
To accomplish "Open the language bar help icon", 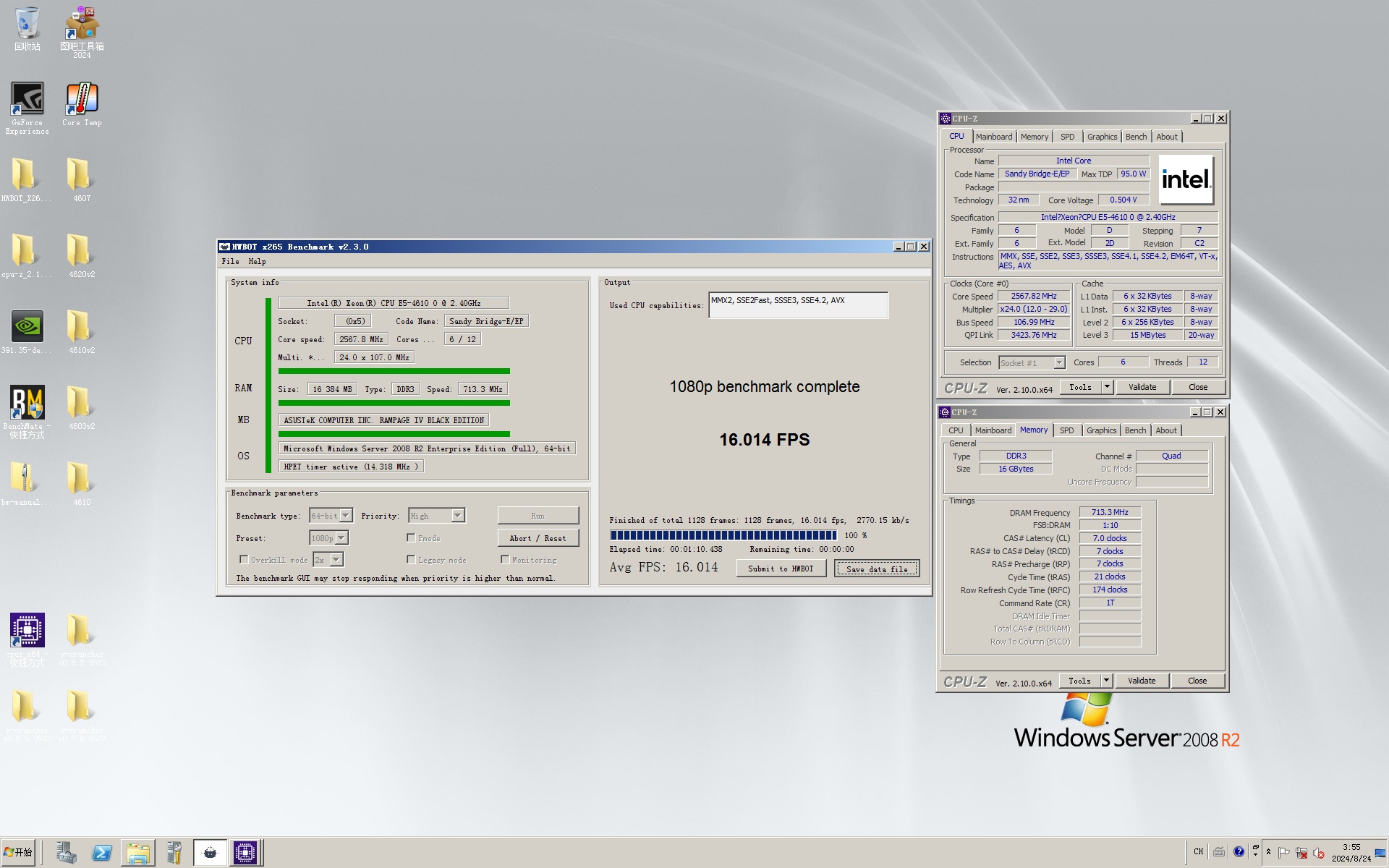I will pyautogui.click(x=1239, y=851).
